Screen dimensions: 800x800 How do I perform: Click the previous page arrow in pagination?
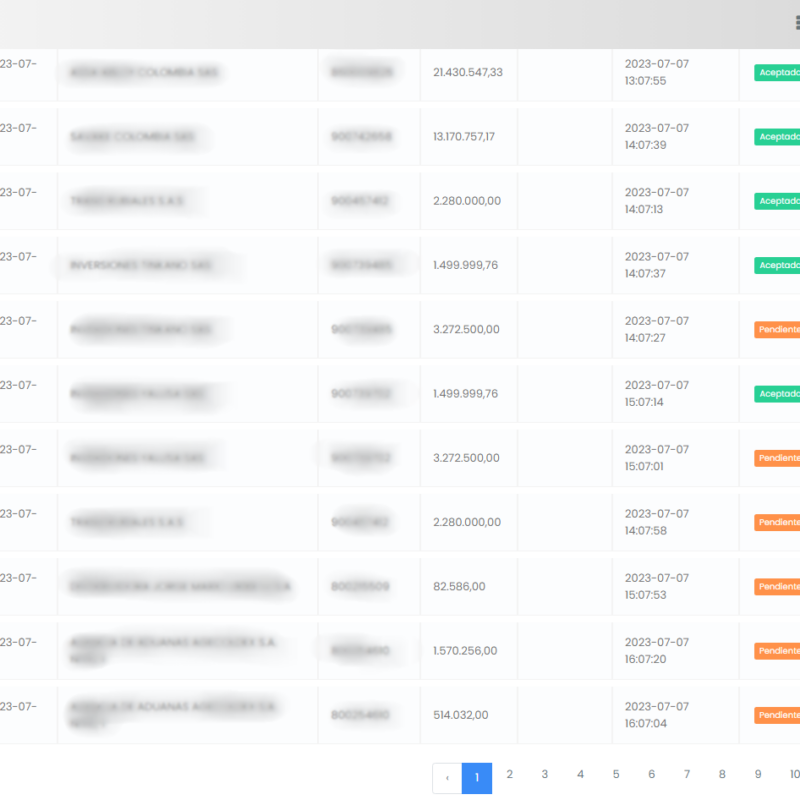tap(446, 778)
